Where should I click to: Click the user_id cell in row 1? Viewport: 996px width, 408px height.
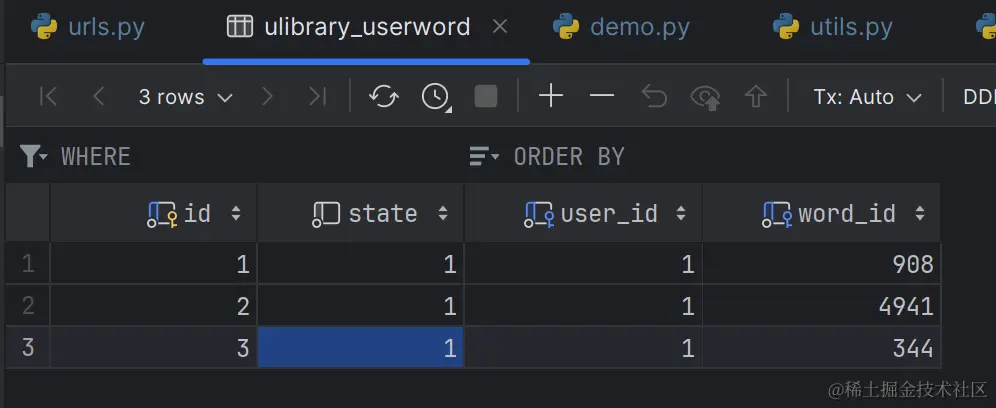[583, 263]
